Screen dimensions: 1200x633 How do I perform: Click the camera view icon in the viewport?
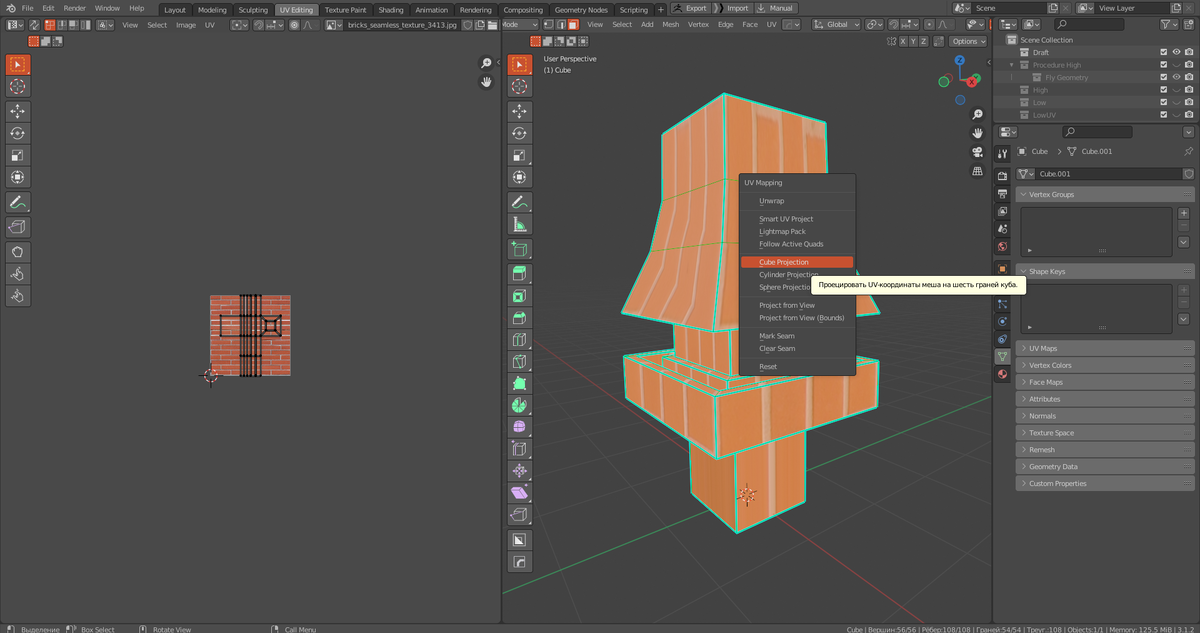click(x=977, y=152)
